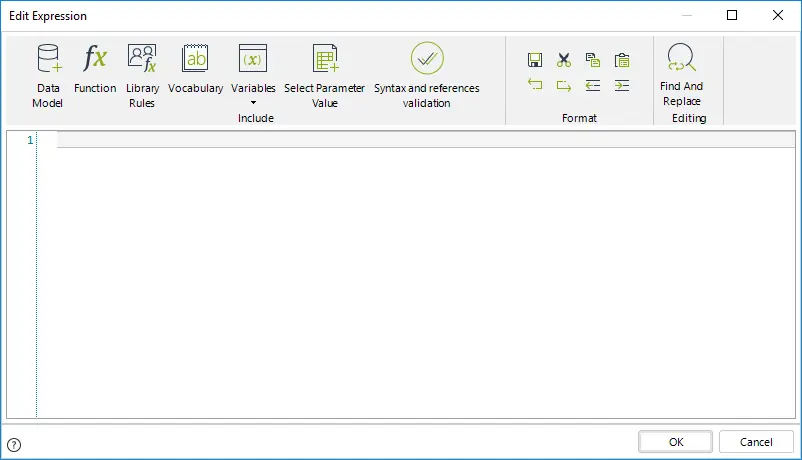Viewport: 802px width, 460px height.
Task: Redo the last edit
Action: pyautogui.click(x=564, y=85)
